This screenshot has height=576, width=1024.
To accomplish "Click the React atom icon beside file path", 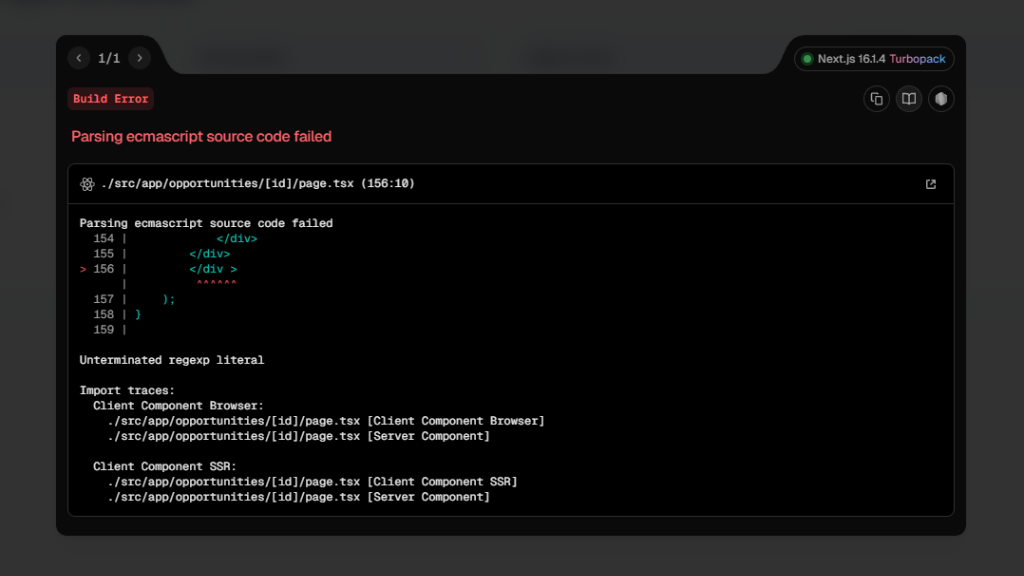I will coord(87,184).
